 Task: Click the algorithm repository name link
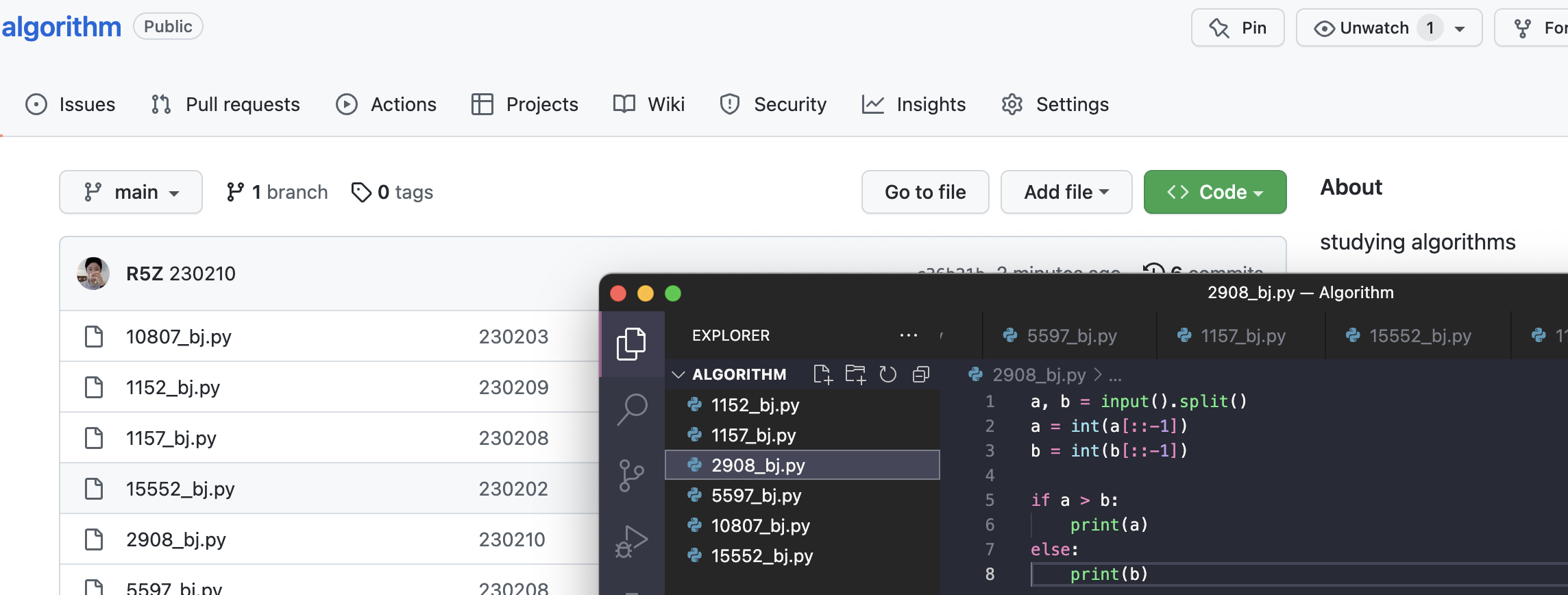pyautogui.click(x=61, y=27)
